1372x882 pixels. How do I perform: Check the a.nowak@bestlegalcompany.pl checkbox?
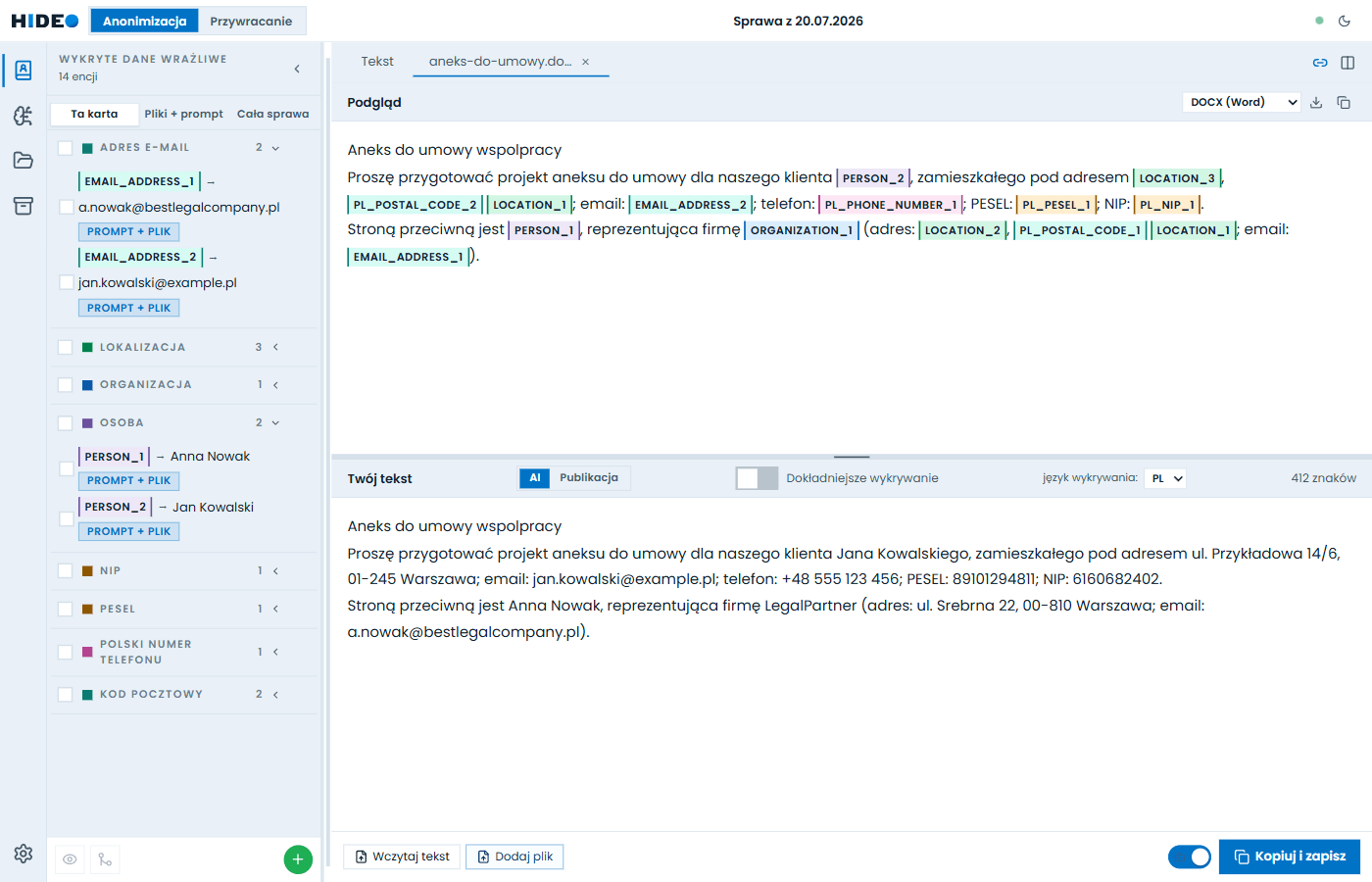tap(67, 207)
